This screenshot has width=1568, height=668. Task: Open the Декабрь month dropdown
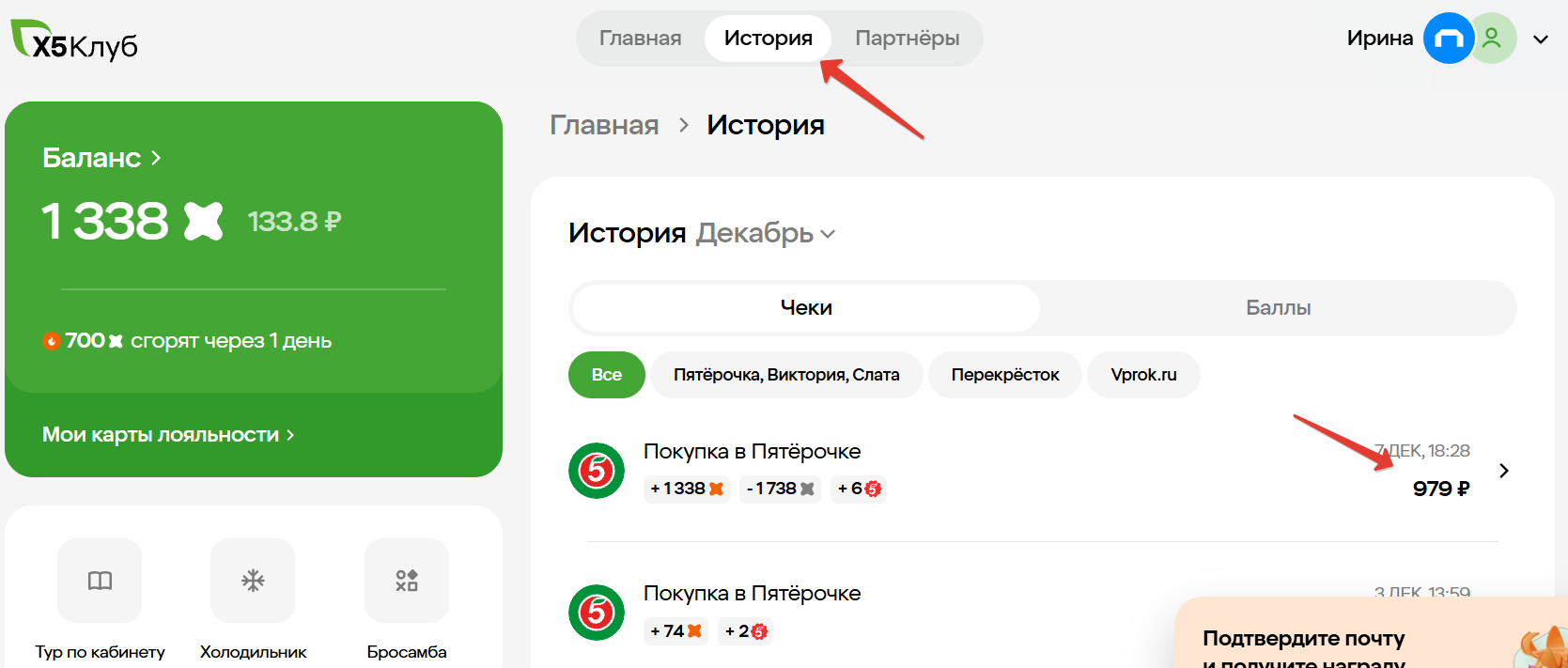pos(765,233)
